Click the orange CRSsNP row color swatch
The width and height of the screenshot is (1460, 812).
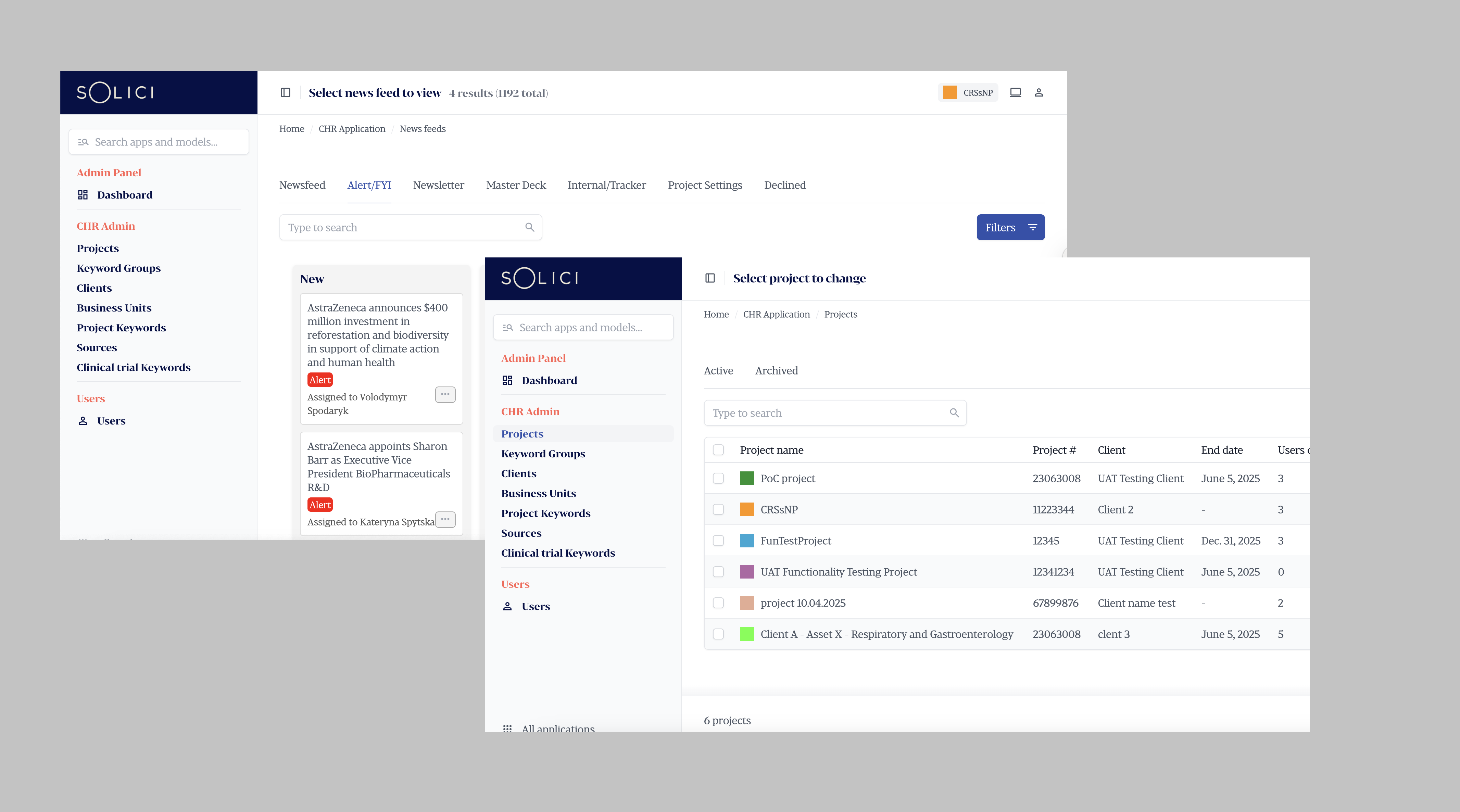[x=747, y=509]
